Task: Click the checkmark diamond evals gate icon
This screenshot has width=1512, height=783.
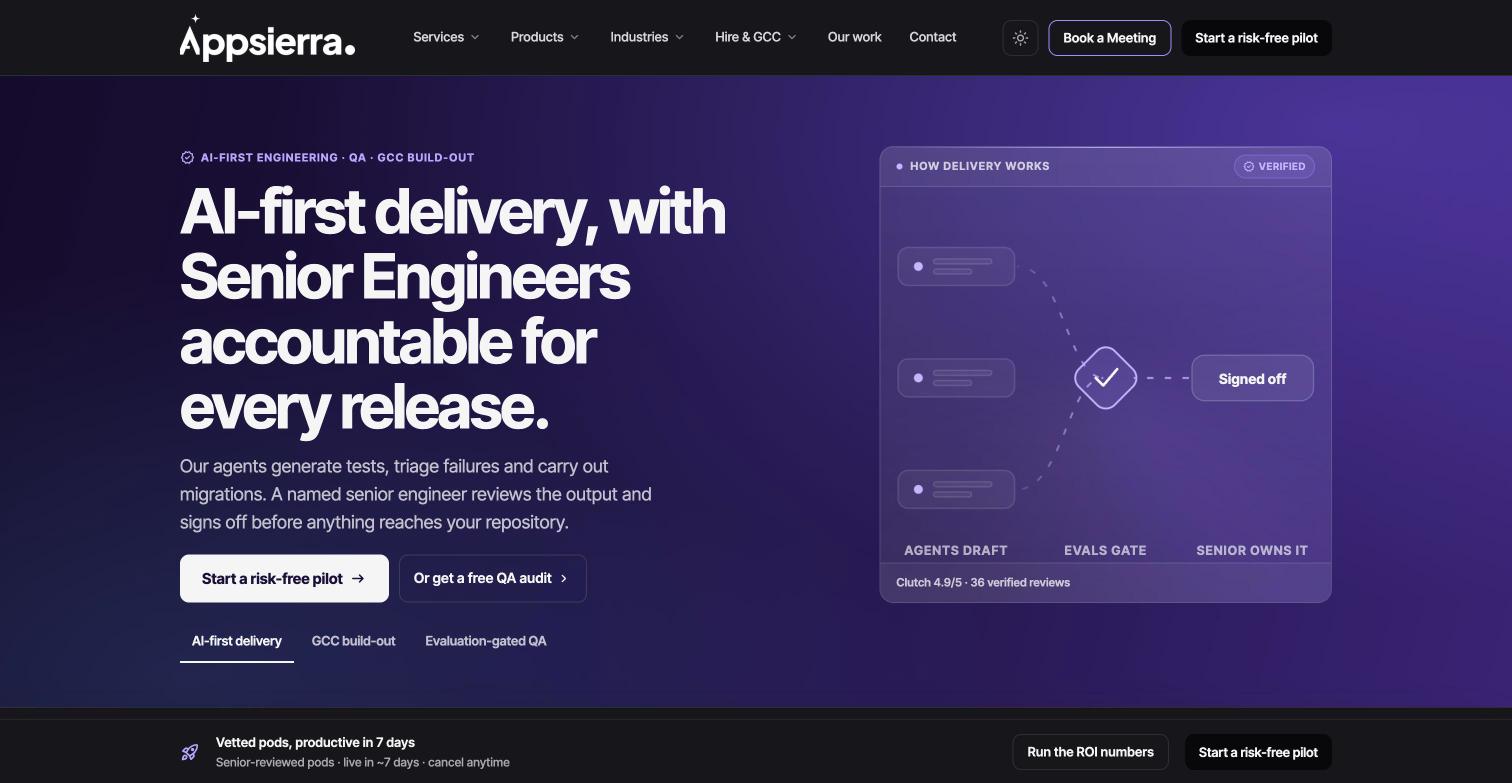Action: click(1105, 378)
